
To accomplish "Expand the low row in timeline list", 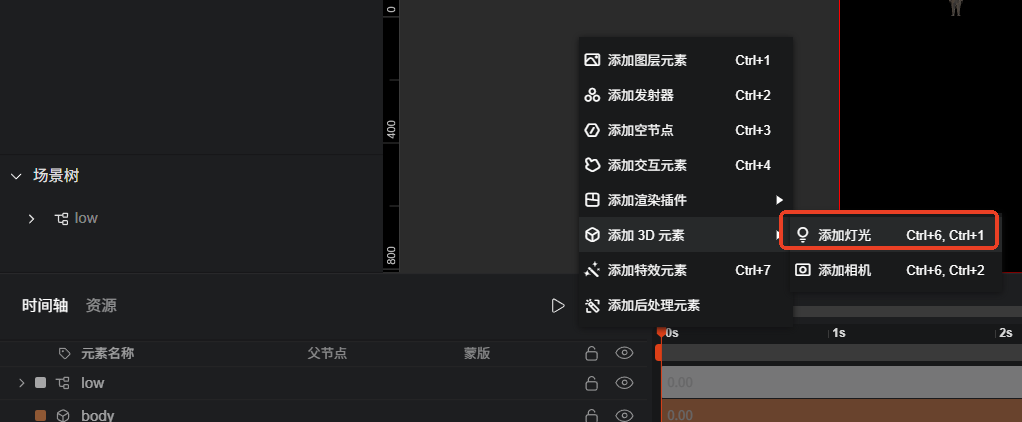I will tap(22, 383).
